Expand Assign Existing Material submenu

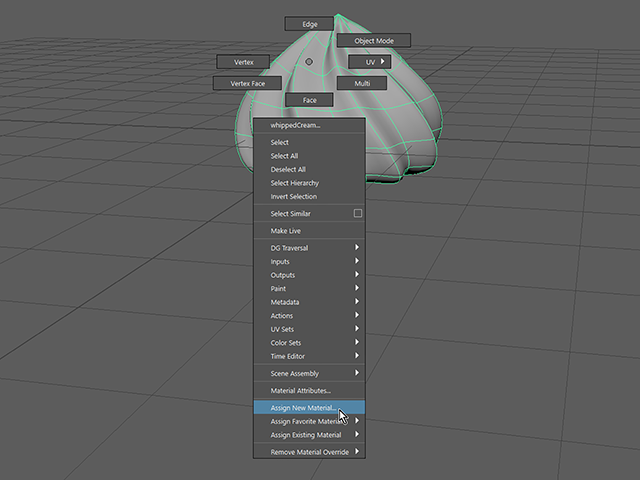click(x=309, y=435)
